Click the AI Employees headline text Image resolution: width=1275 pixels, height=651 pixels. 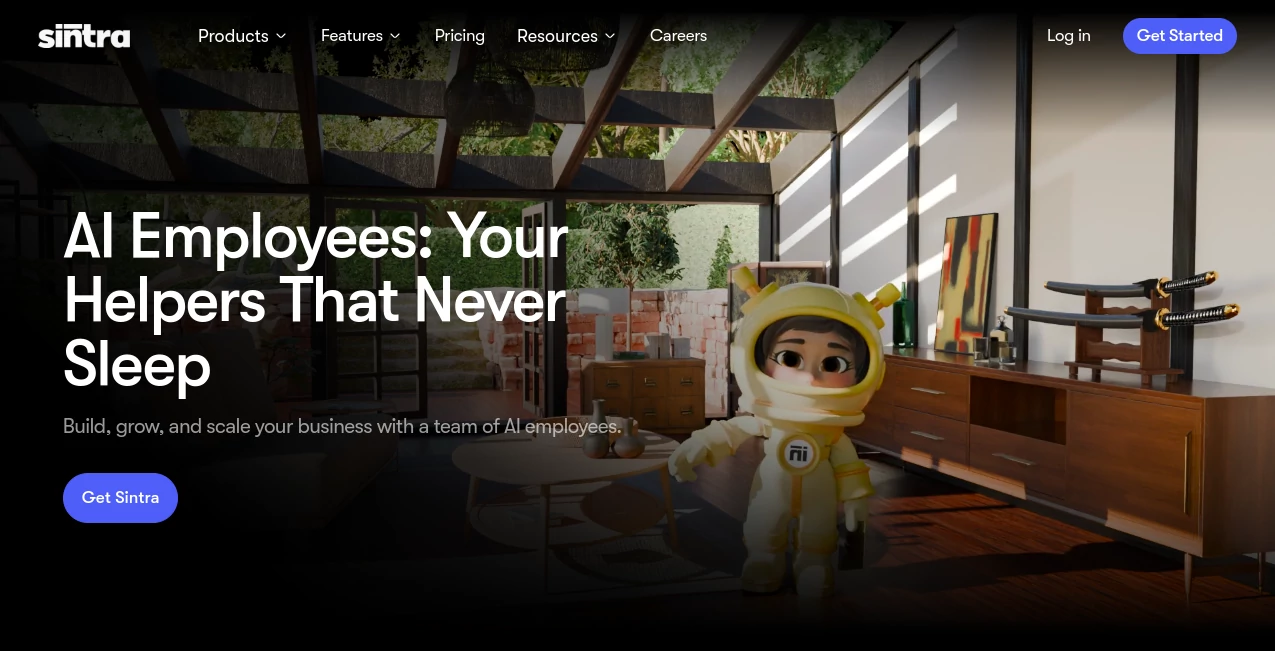pos(316,300)
